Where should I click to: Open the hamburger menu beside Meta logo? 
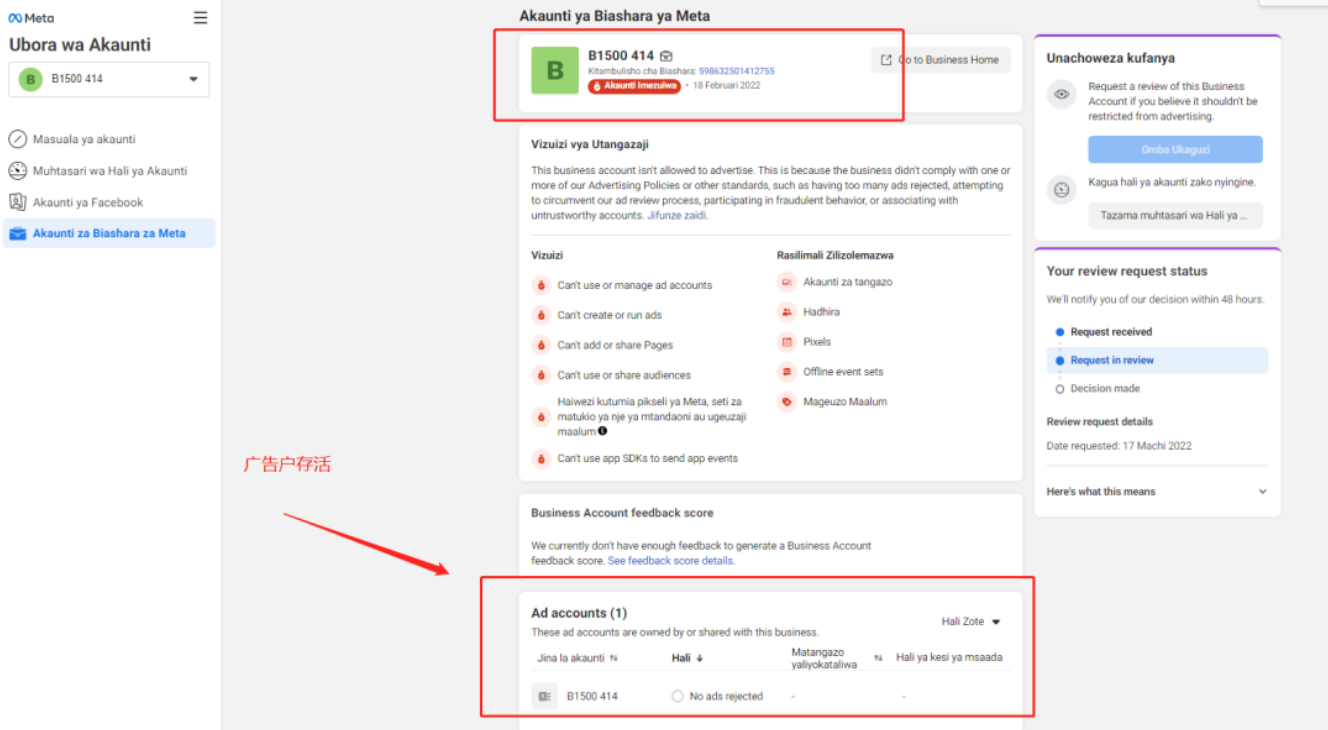pyautogui.click(x=201, y=18)
